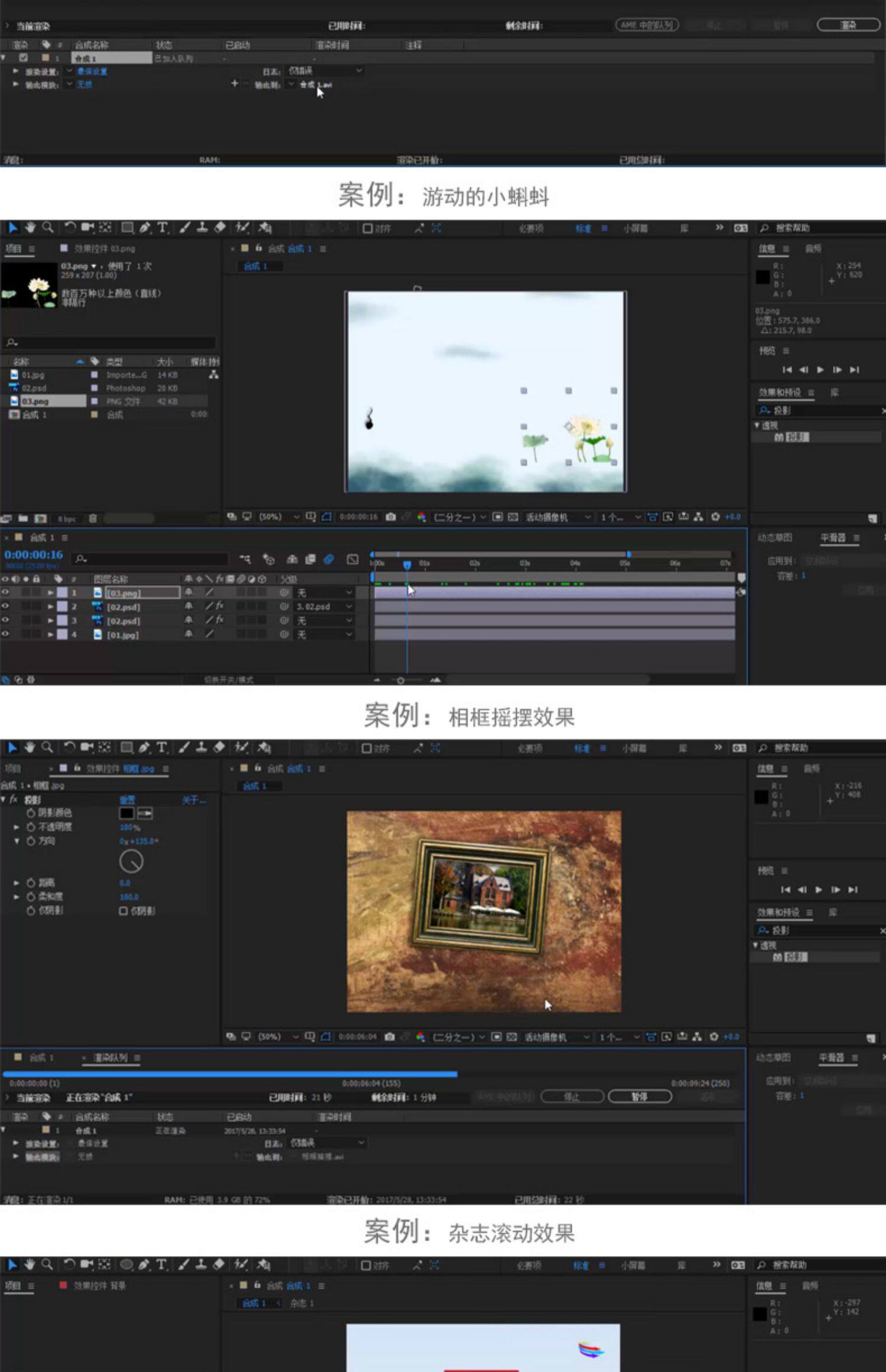This screenshot has width=886, height=1372.
Task: Select Clone Stamp tool in 相框摇摆效果 screenshot toolbar
Action: click(x=201, y=747)
